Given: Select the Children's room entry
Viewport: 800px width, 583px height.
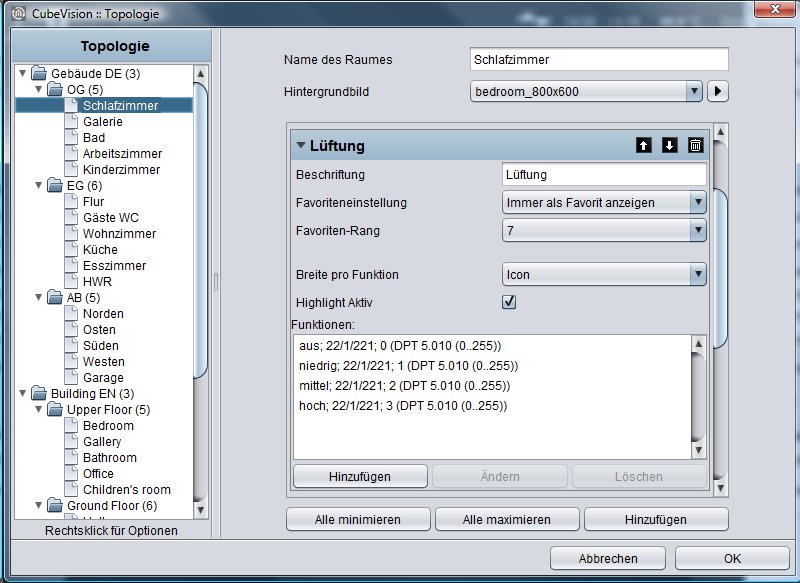Looking at the screenshot, I should click(x=127, y=490).
